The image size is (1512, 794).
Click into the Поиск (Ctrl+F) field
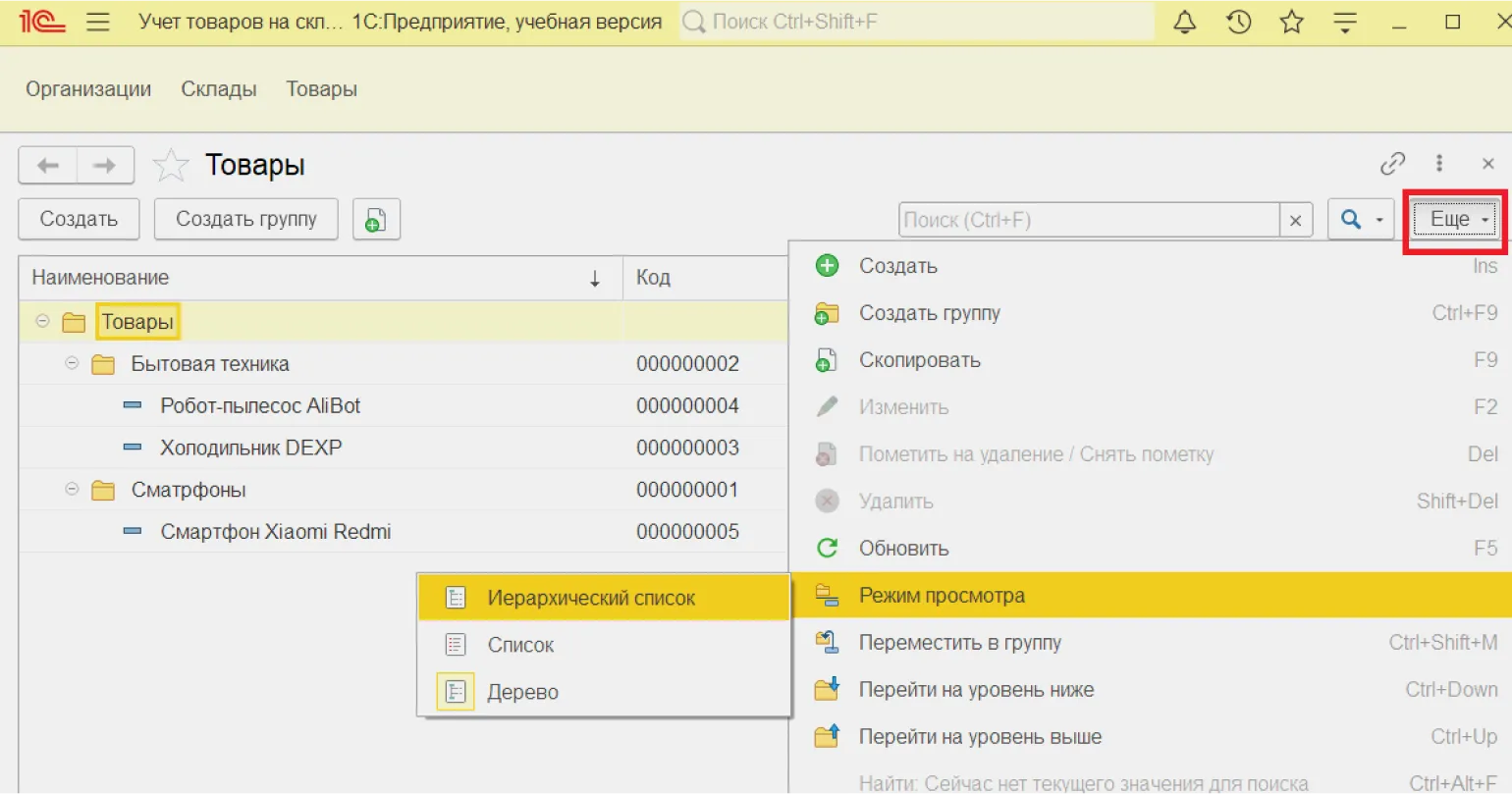1088,220
